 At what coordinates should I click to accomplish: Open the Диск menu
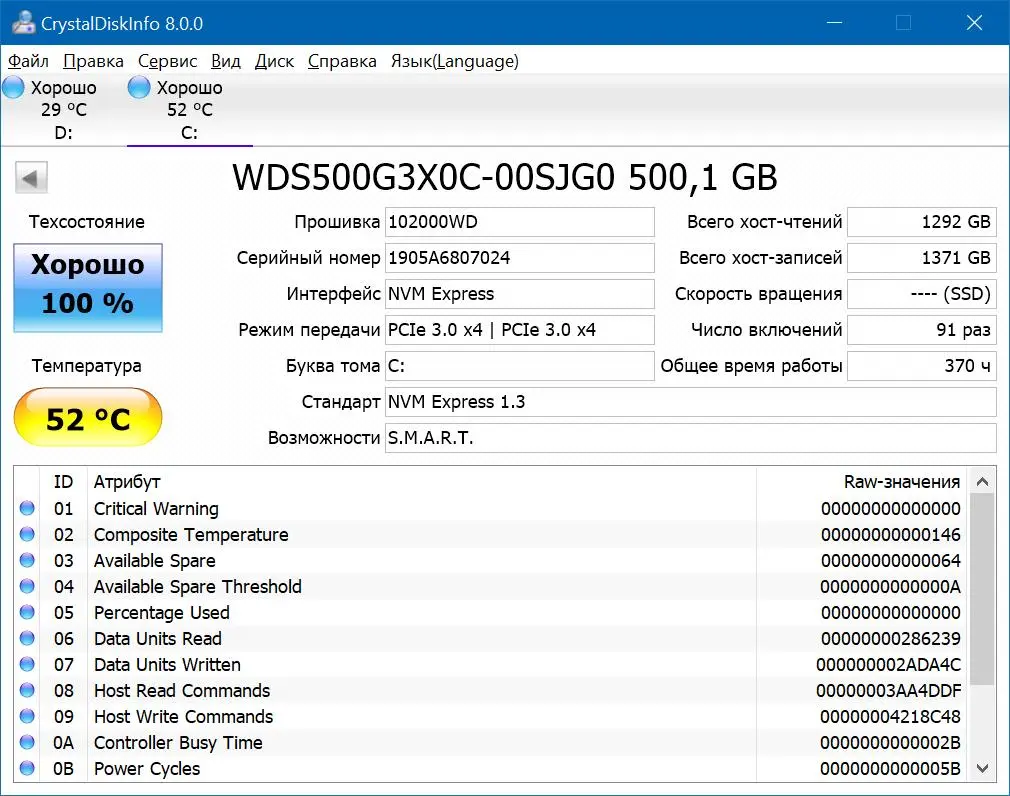274,61
